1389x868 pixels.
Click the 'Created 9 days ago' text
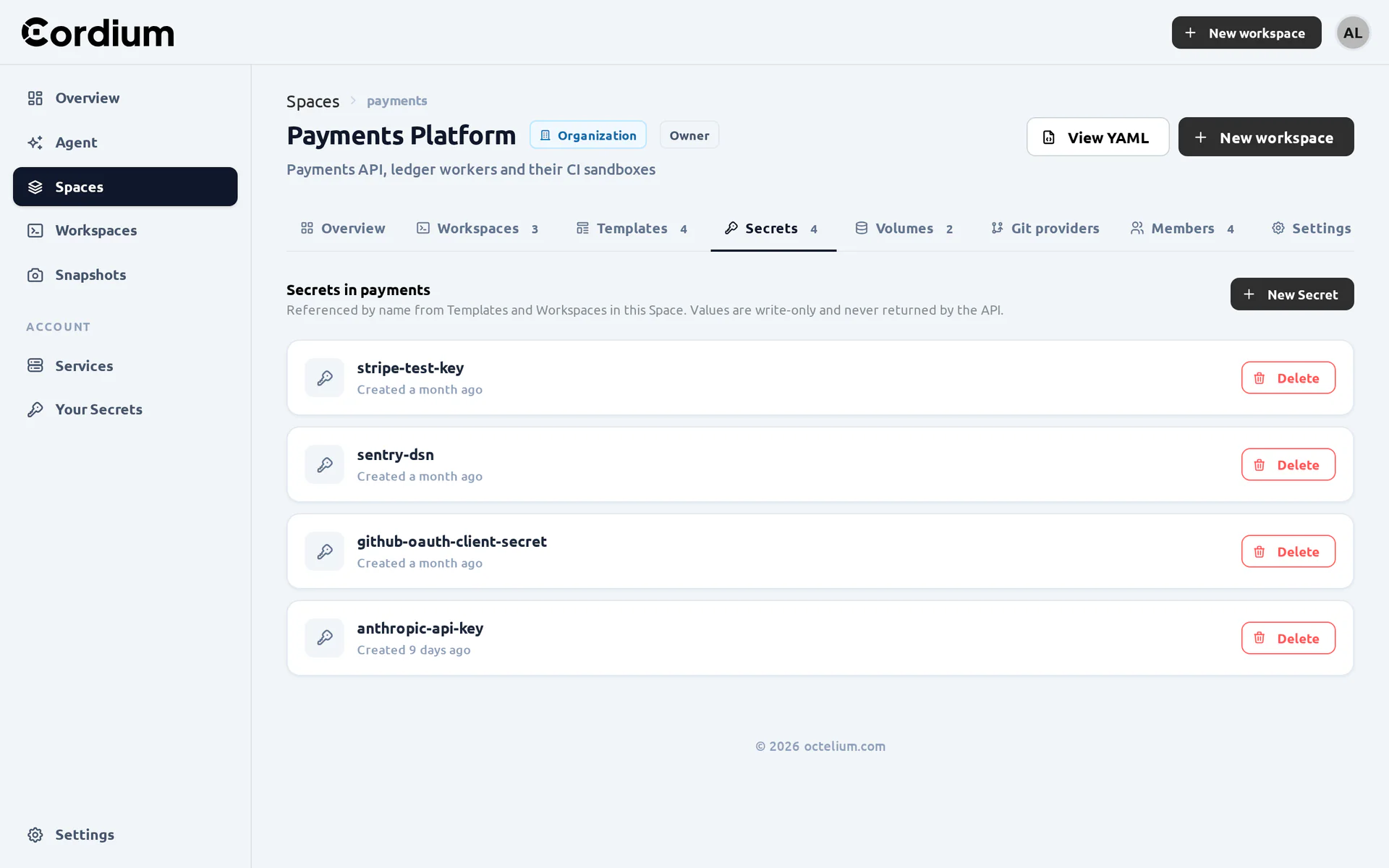pyautogui.click(x=414, y=650)
